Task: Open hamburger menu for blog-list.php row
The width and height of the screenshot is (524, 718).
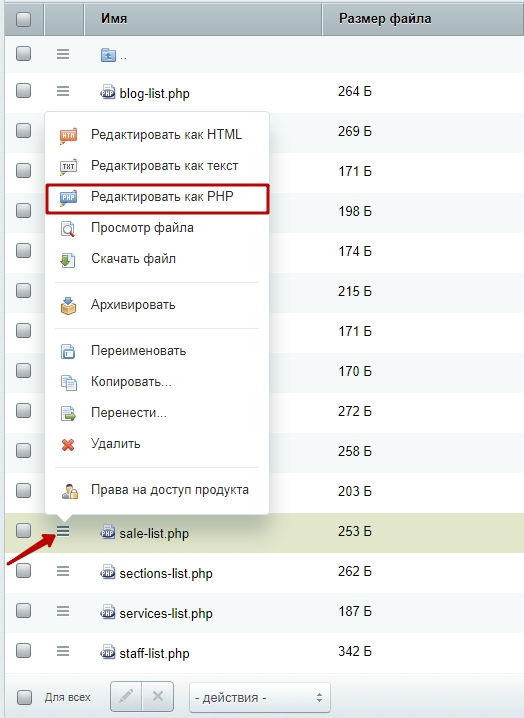Action: click(x=63, y=91)
